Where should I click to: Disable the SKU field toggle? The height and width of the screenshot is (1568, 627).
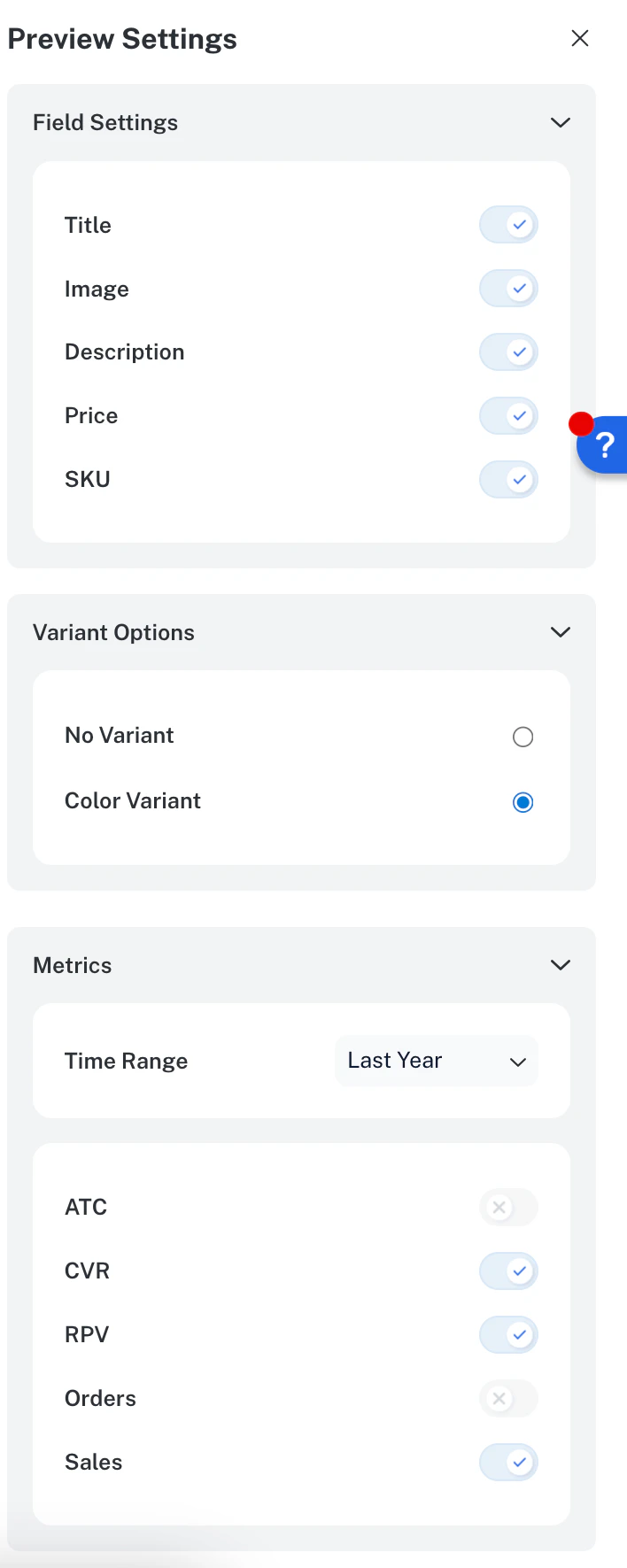(x=508, y=479)
